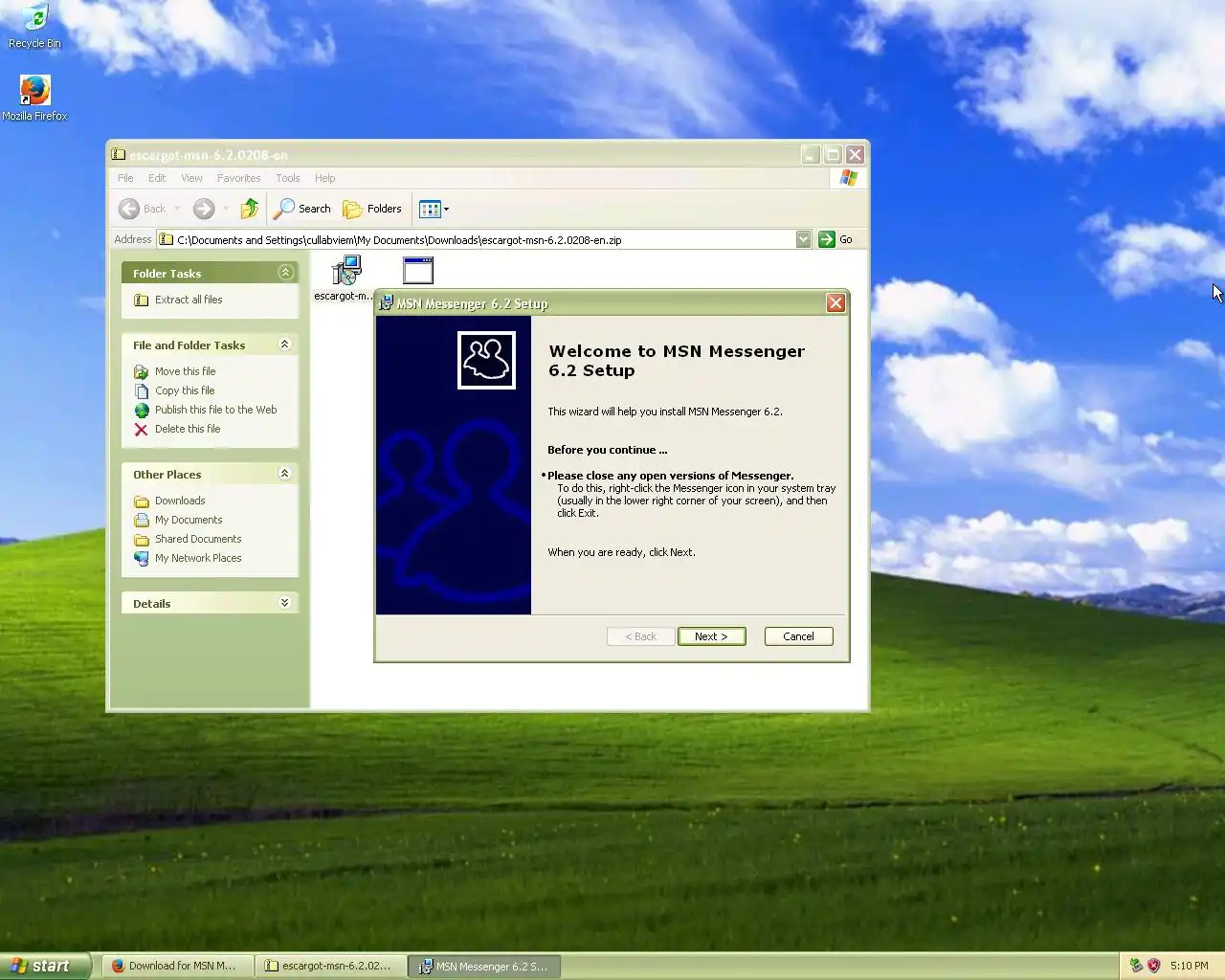Image resolution: width=1225 pixels, height=980 pixels.
Task: Switch to MSN Messenger 6.2 S... taskbar item
Action: (x=483, y=967)
